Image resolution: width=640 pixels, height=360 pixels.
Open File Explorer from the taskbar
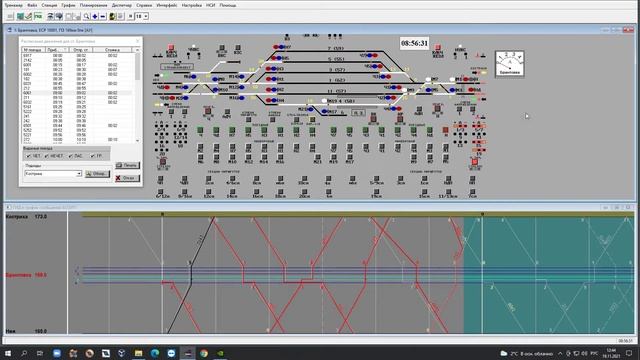coord(138,353)
